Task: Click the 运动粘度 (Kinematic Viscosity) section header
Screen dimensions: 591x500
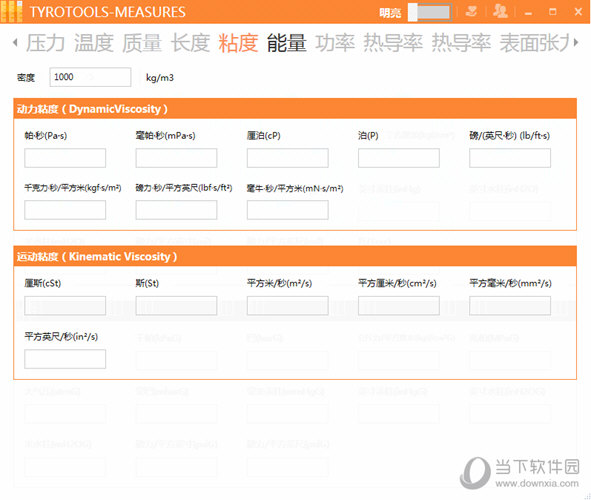Action: click(x=295, y=257)
